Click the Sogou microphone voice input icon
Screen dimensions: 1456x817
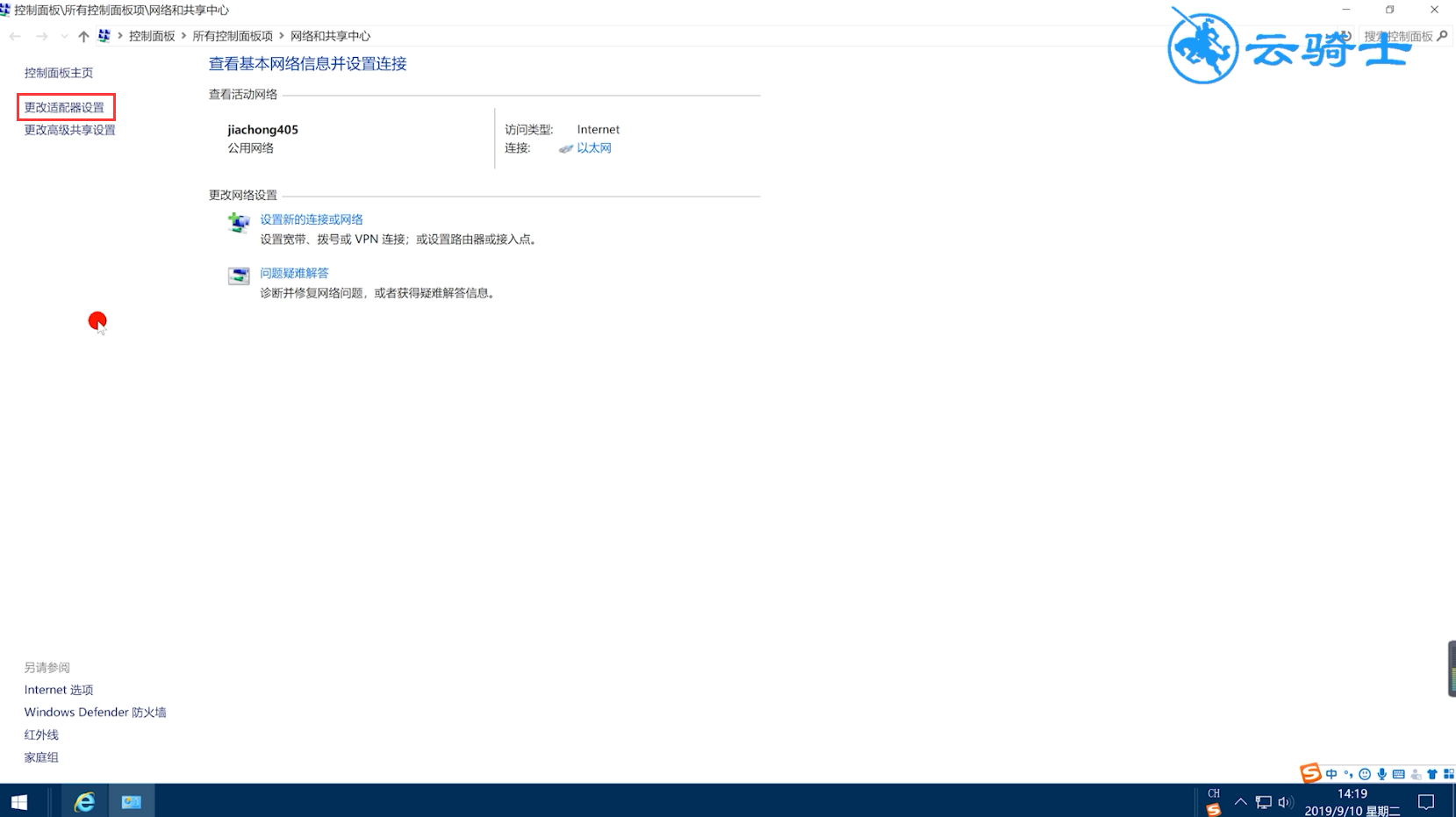[1382, 774]
